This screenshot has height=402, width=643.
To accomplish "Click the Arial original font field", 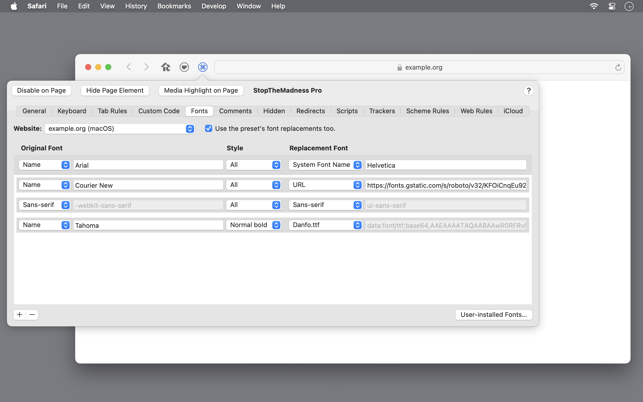I will [148, 165].
